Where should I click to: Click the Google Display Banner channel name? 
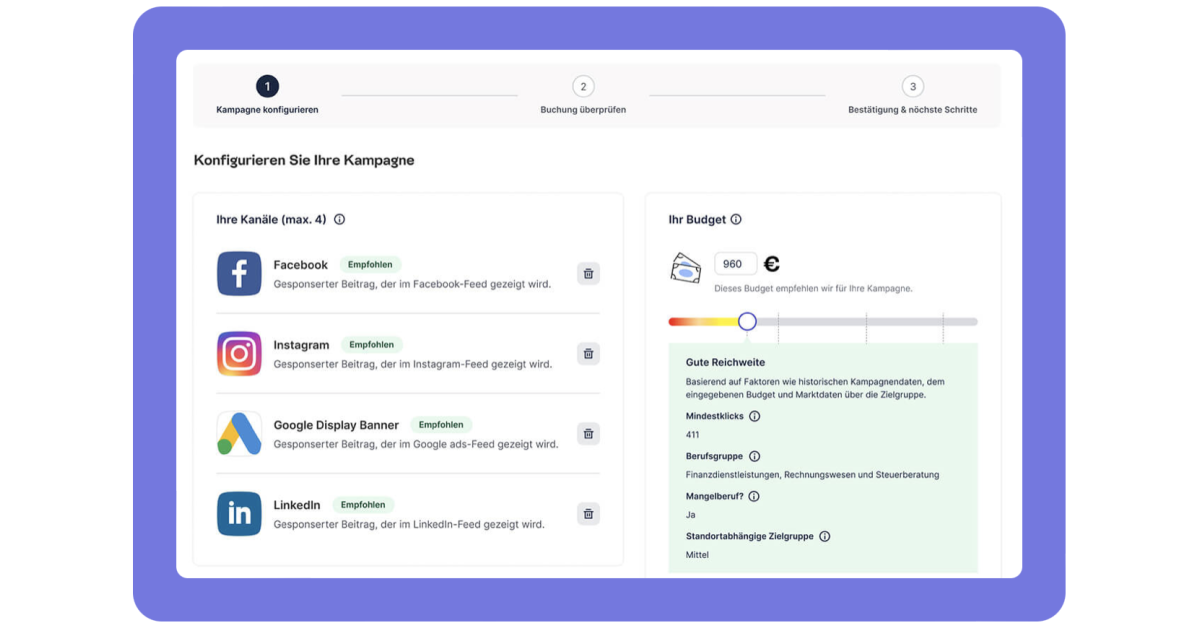(x=336, y=425)
